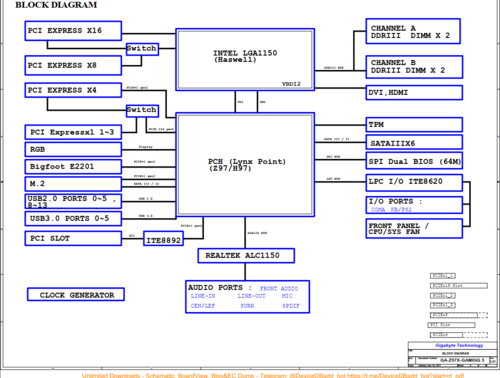Viewport: 500px width, 378px height.
Task: Click the BLOCK DIAGRAM page title
Action: [x=56, y=5]
